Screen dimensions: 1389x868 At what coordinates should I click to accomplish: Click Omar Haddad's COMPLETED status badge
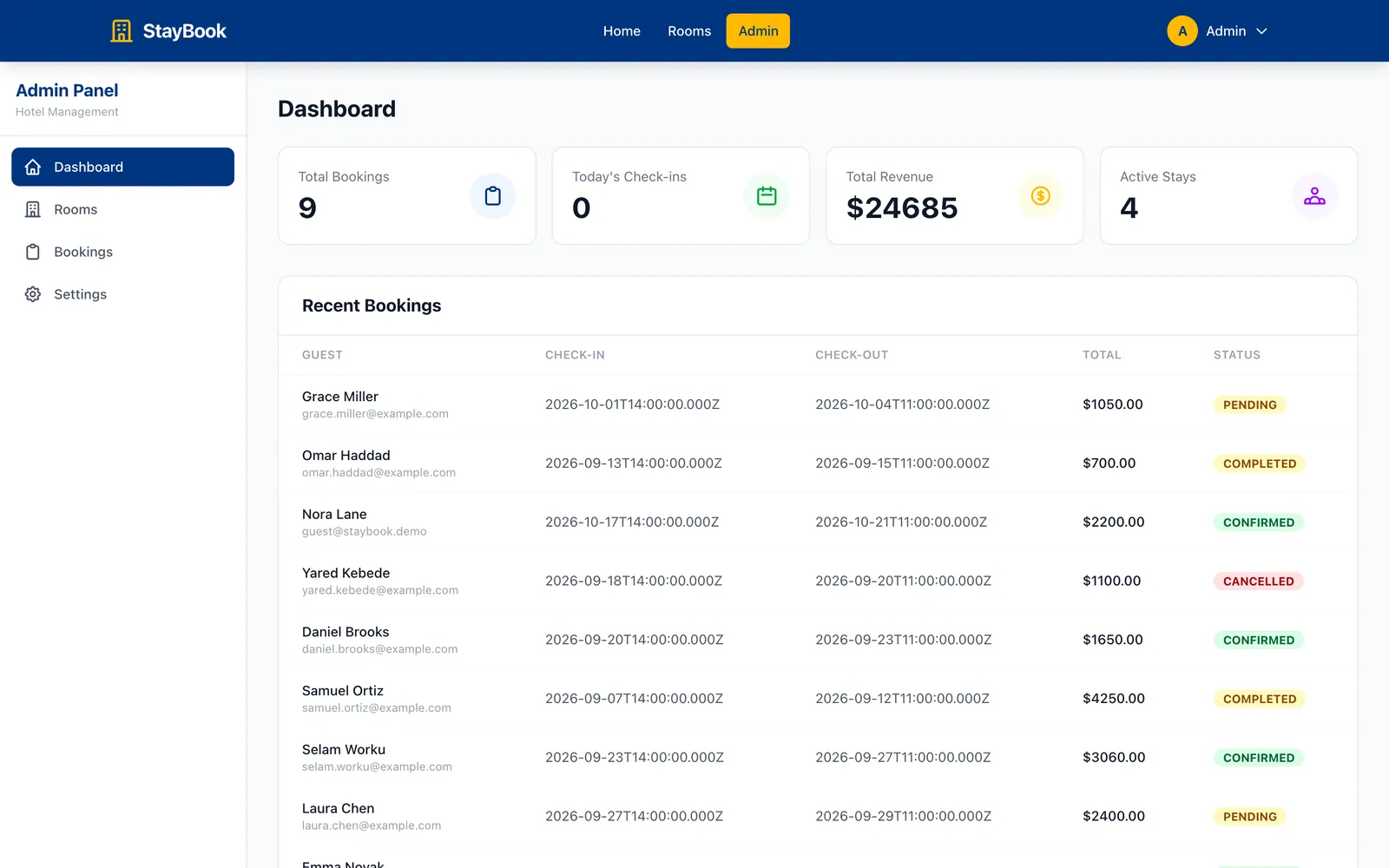1260,464
